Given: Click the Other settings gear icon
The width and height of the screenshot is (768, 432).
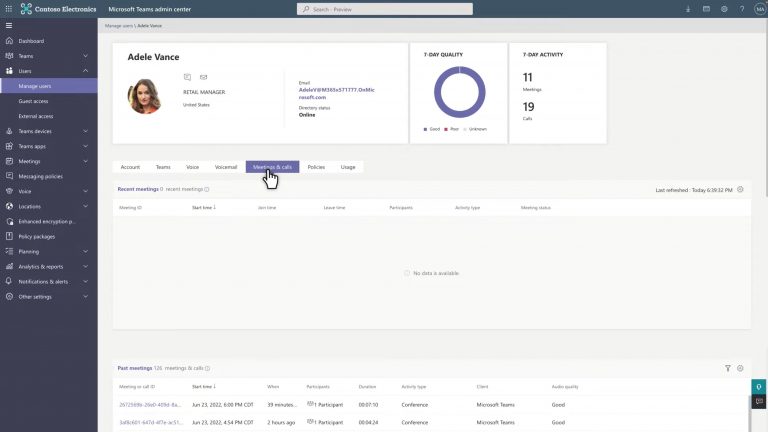Looking at the screenshot, I should (x=9, y=297).
